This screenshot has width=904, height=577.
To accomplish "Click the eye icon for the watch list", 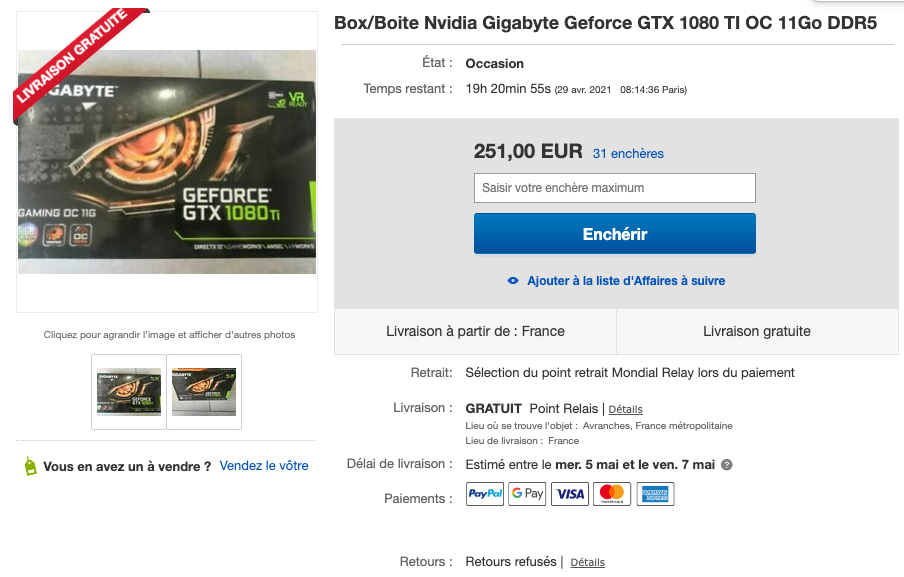I will [x=513, y=281].
